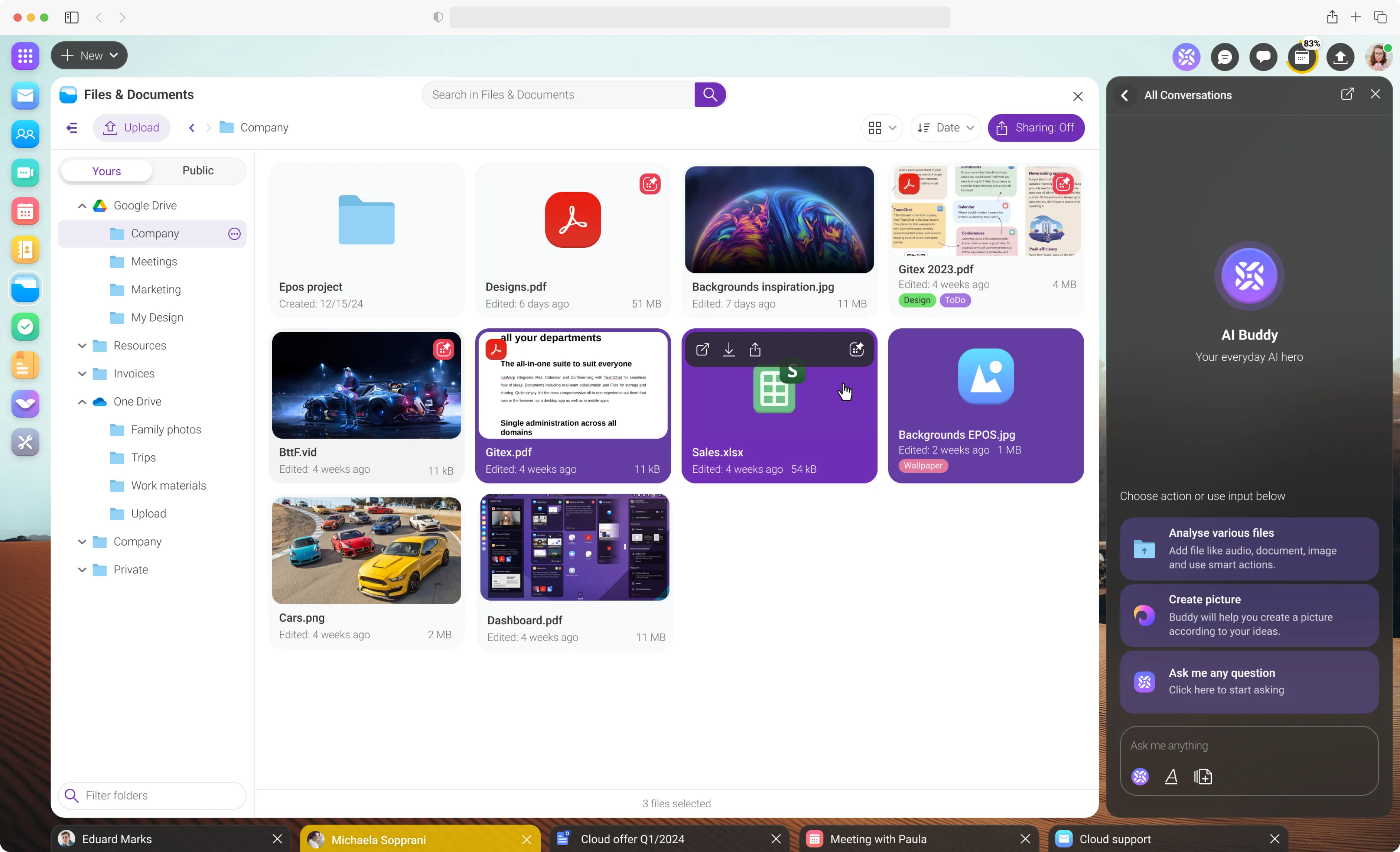Image resolution: width=1400 pixels, height=852 pixels.
Task: Click the AI edit icon on Designs.pdf
Action: 650,184
